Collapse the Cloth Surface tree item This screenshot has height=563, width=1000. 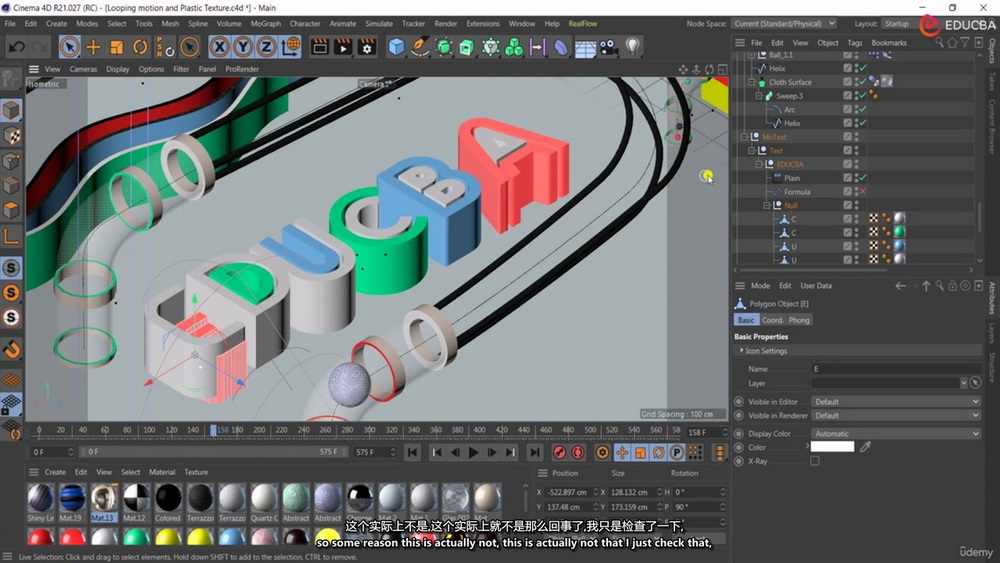pos(751,82)
